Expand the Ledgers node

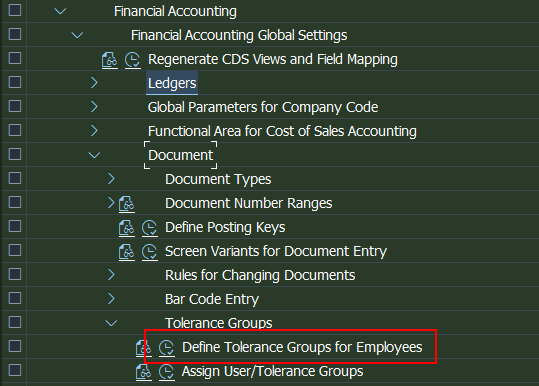click(94, 82)
